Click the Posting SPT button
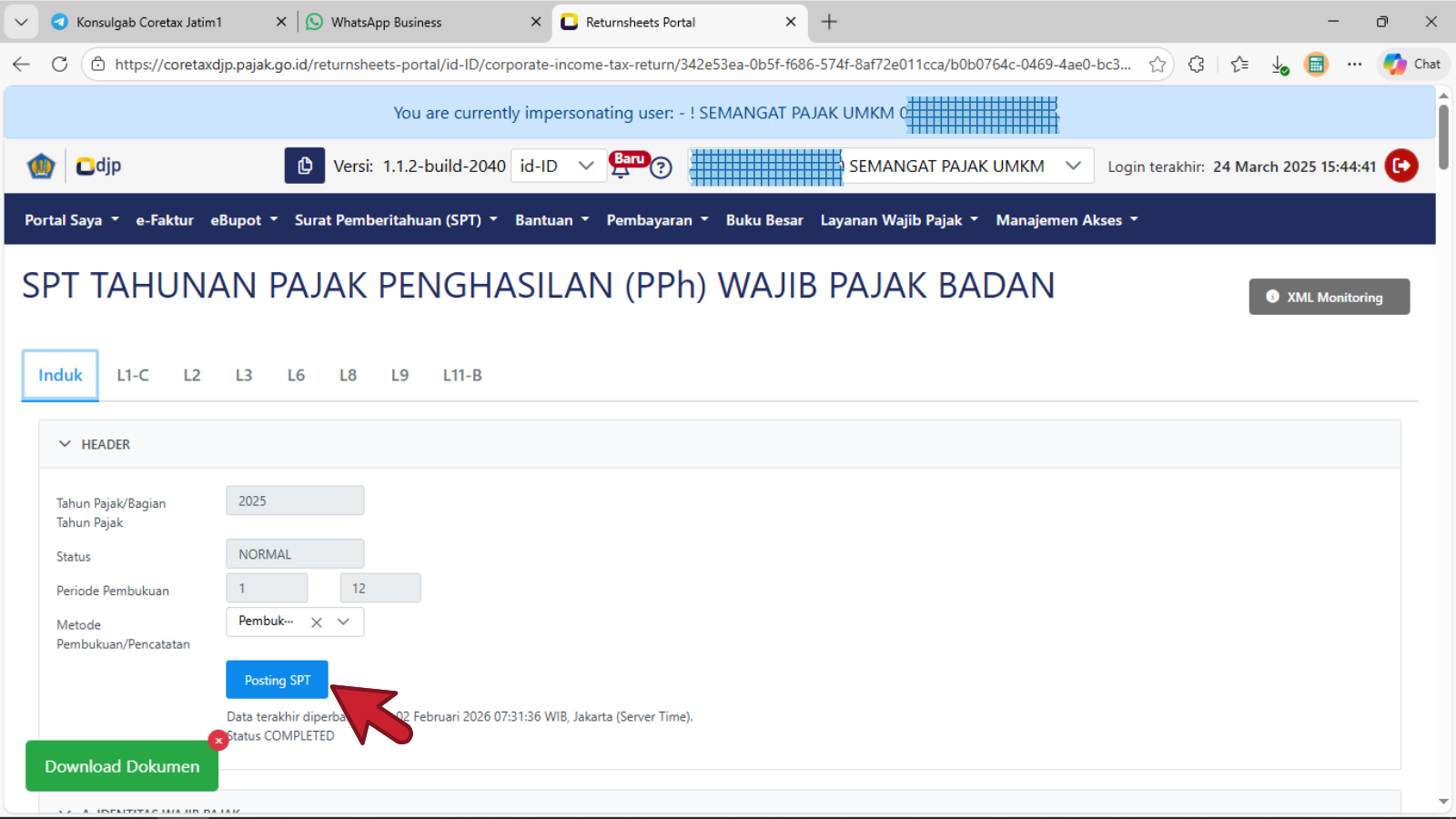Screen dimensions: 1456x819 (x=277, y=680)
